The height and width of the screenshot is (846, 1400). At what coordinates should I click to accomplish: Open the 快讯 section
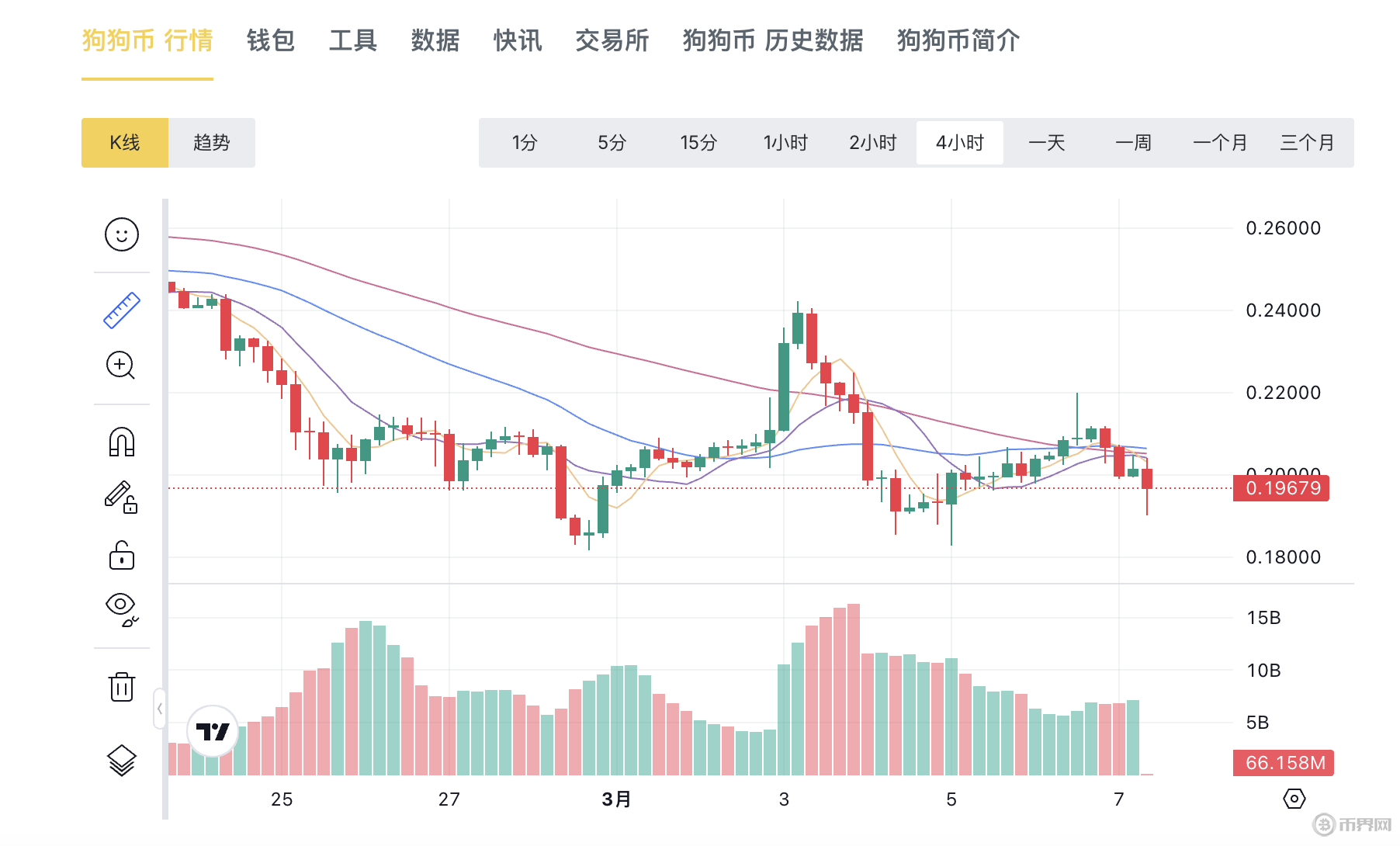pos(516,42)
